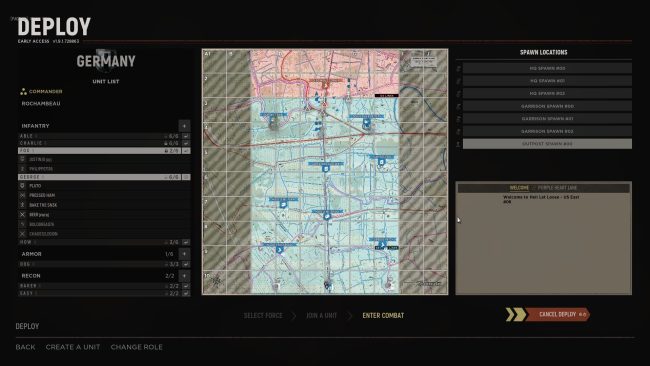Click the Commander role icon
Viewport: 650px width, 366px height.
[x=24, y=91]
